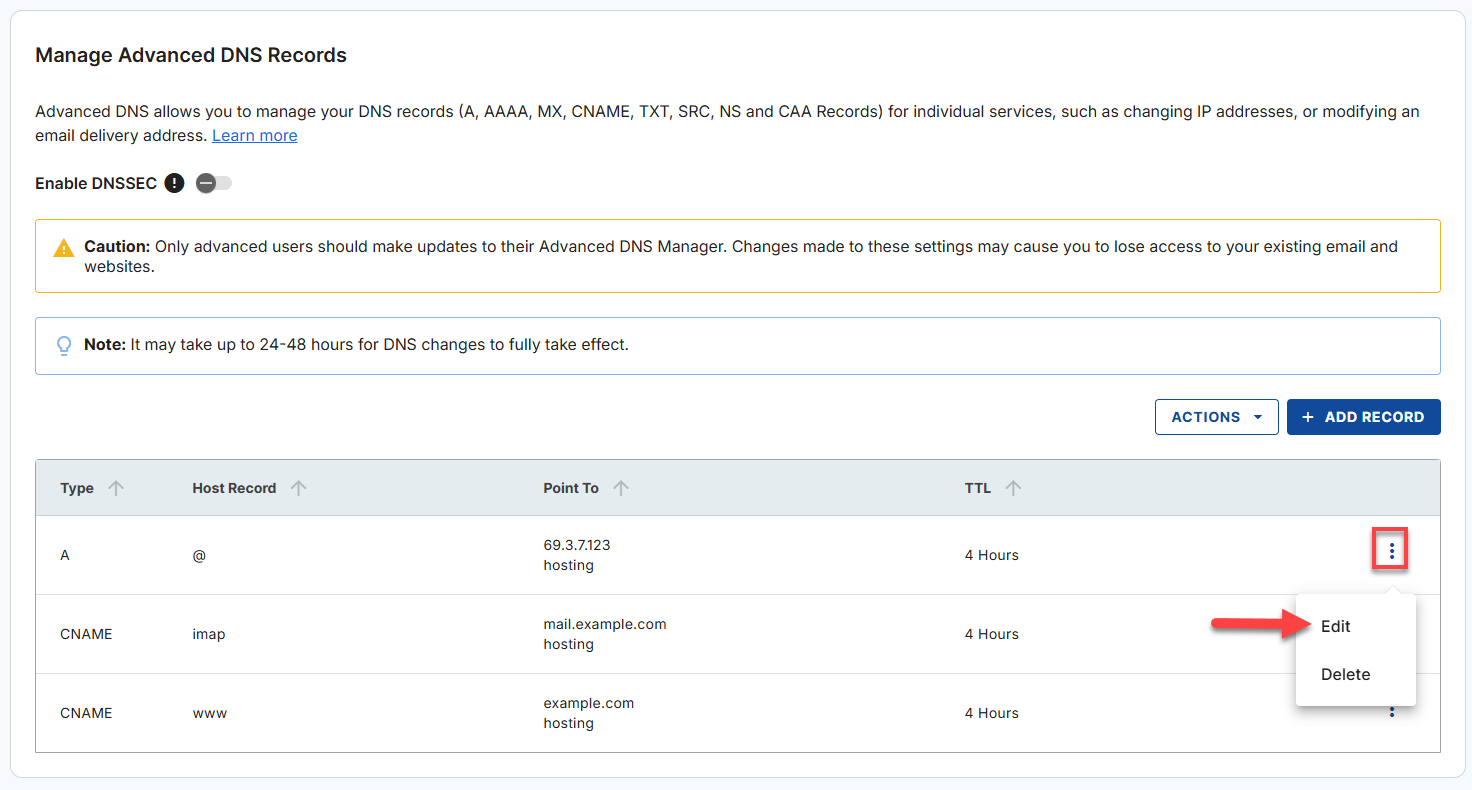Select the A record table row
This screenshot has height=790, width=1472.
click(x=400, y=555)
